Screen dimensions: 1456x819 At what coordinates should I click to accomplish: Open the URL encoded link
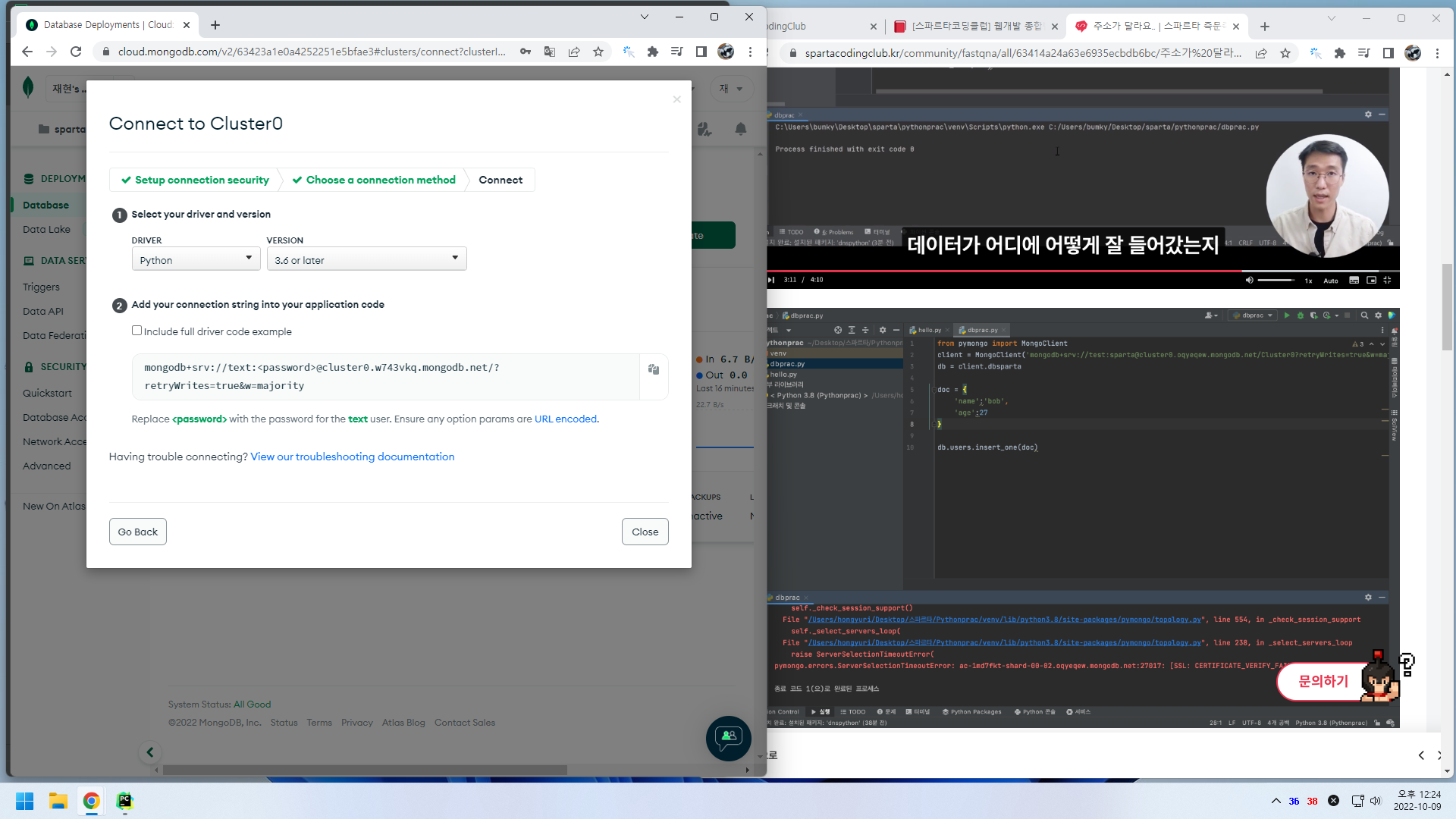pyautogui.click(x=566, y=419)
